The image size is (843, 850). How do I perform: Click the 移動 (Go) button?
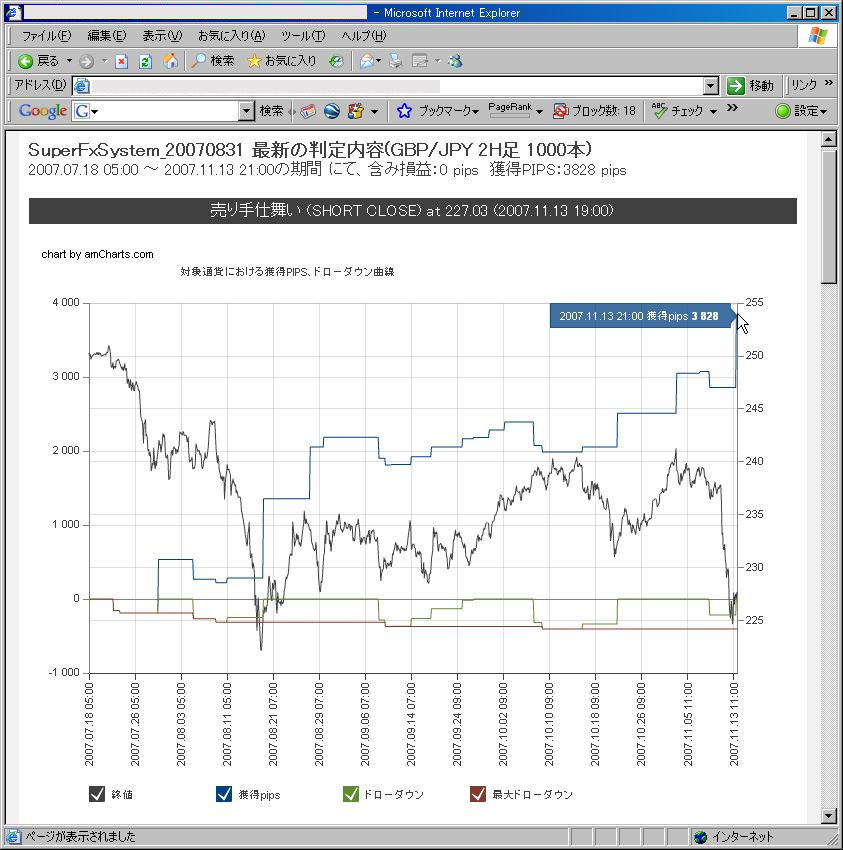(751, 86)
